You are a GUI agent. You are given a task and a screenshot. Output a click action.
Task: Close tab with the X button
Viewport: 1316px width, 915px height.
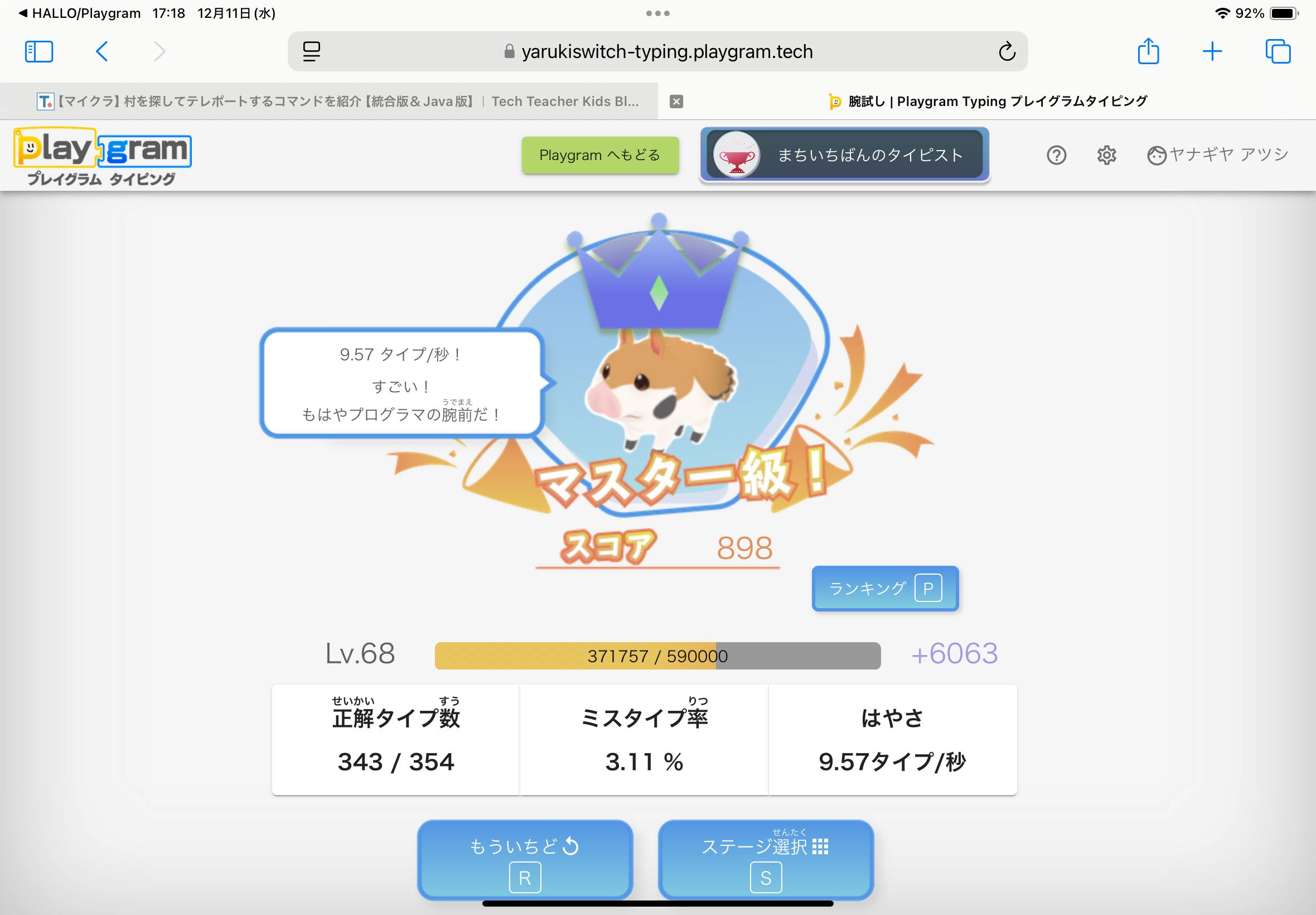coord(676,102)
